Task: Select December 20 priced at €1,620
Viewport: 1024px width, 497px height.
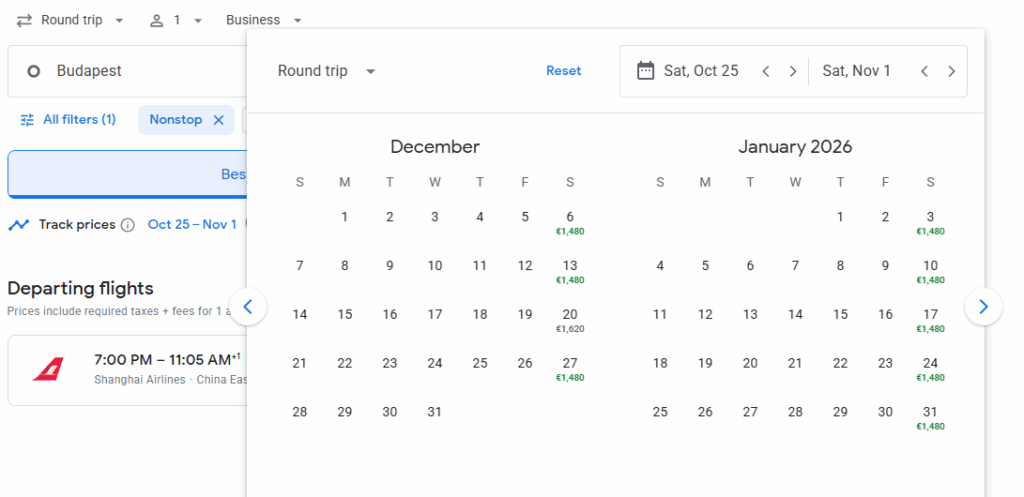Action: [570, 319]
